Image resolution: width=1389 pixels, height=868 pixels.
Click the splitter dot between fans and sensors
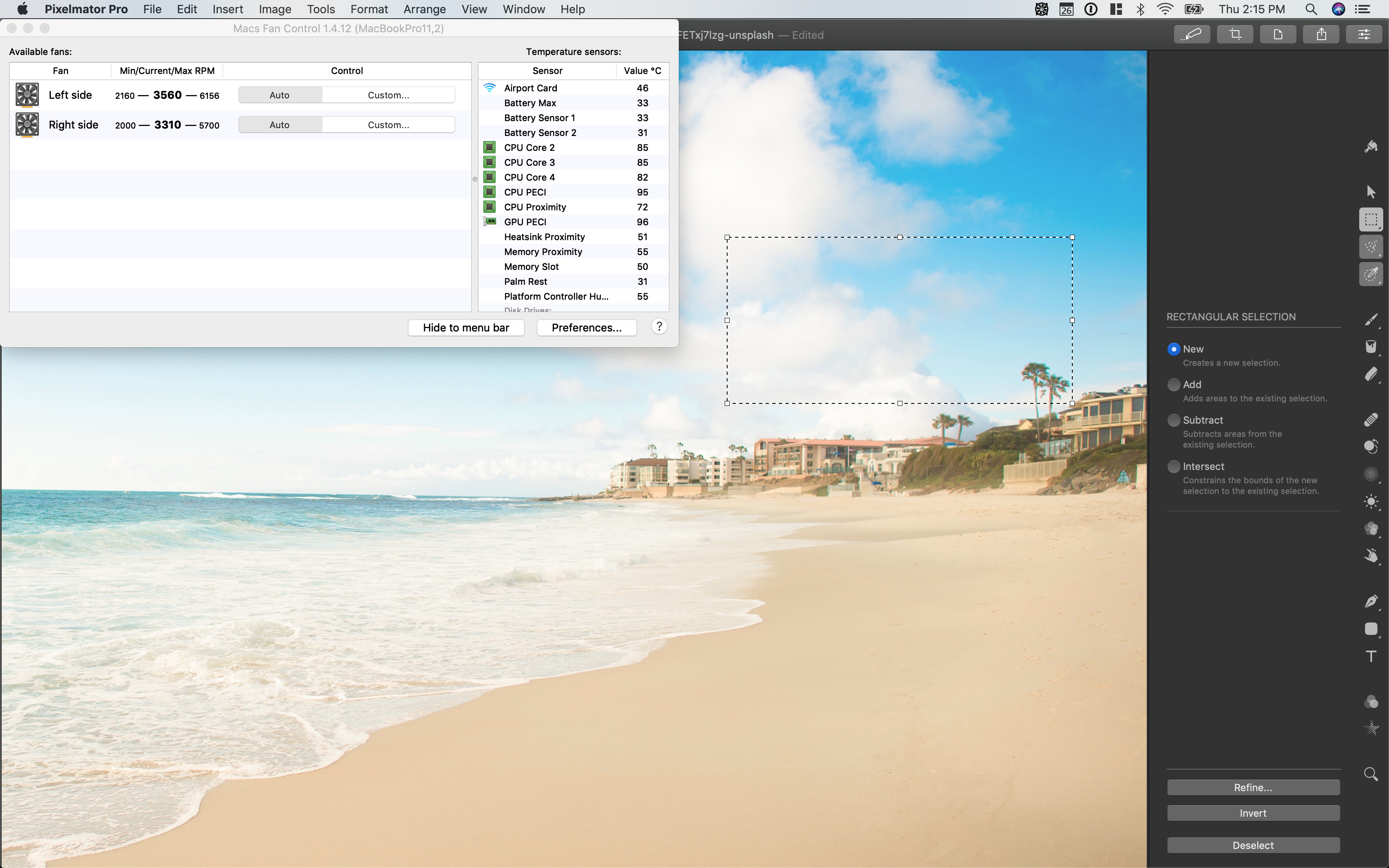pyautogui.click(x=475, y=180)
